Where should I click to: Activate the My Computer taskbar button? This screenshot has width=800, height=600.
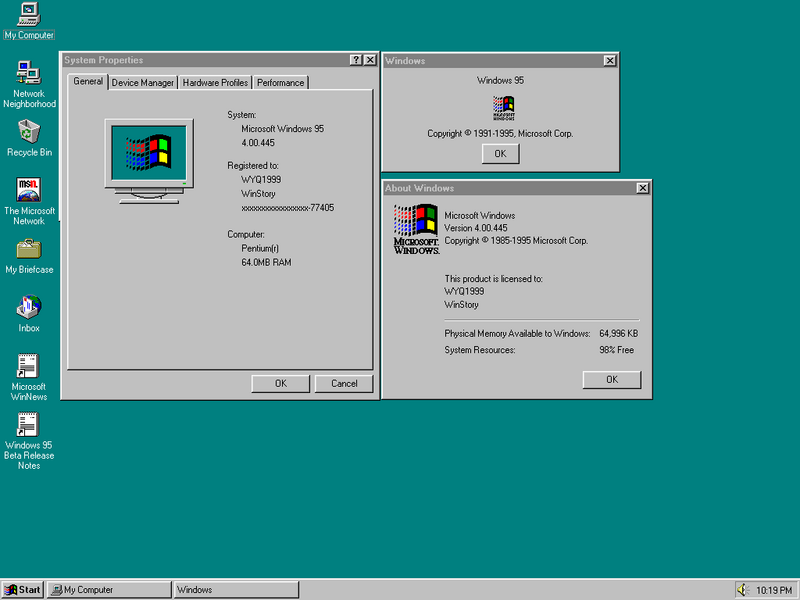click(110, 590)
